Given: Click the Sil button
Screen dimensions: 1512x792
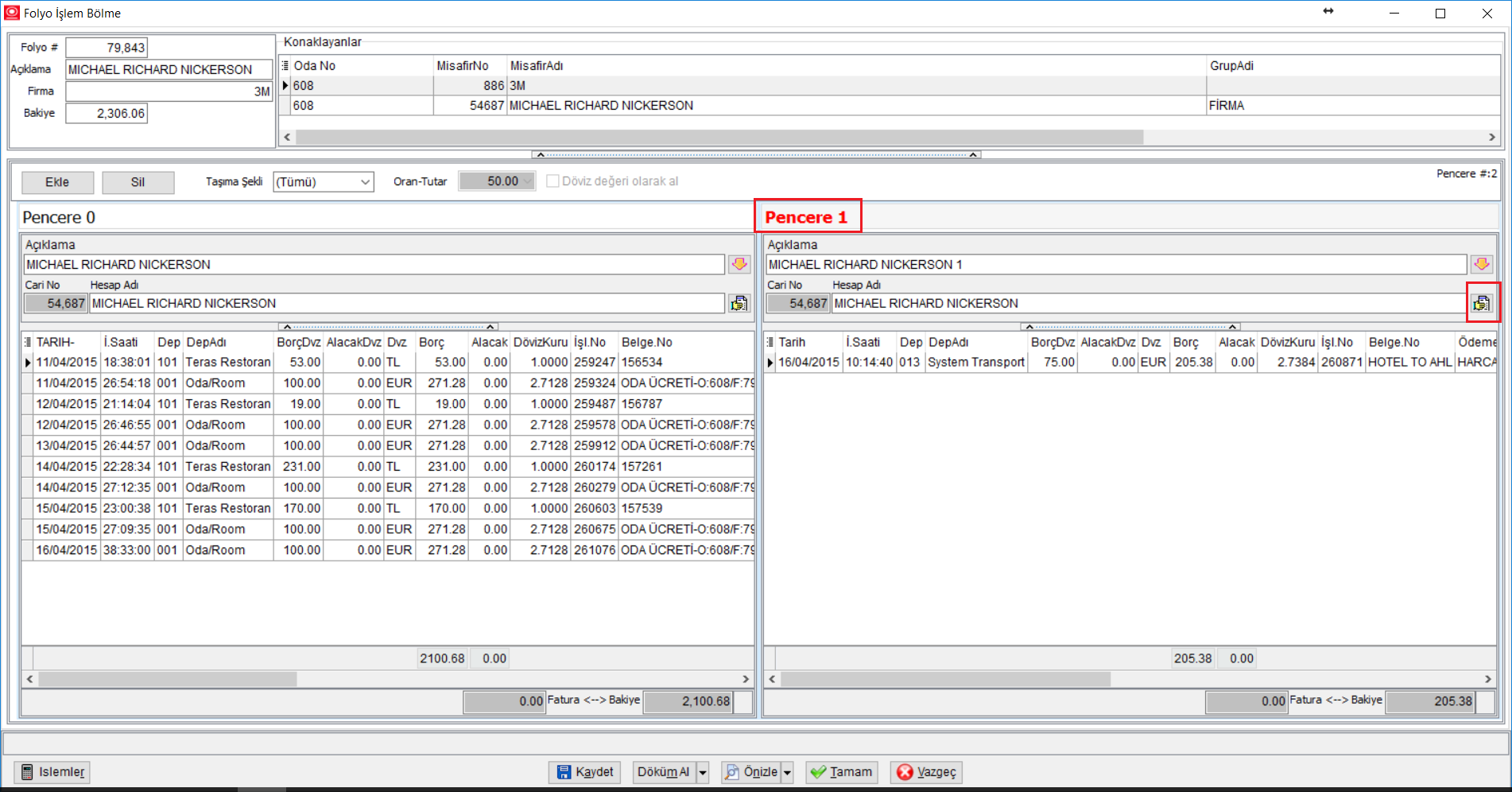Looking at the screenshot, I should click(x=138, y=182).
